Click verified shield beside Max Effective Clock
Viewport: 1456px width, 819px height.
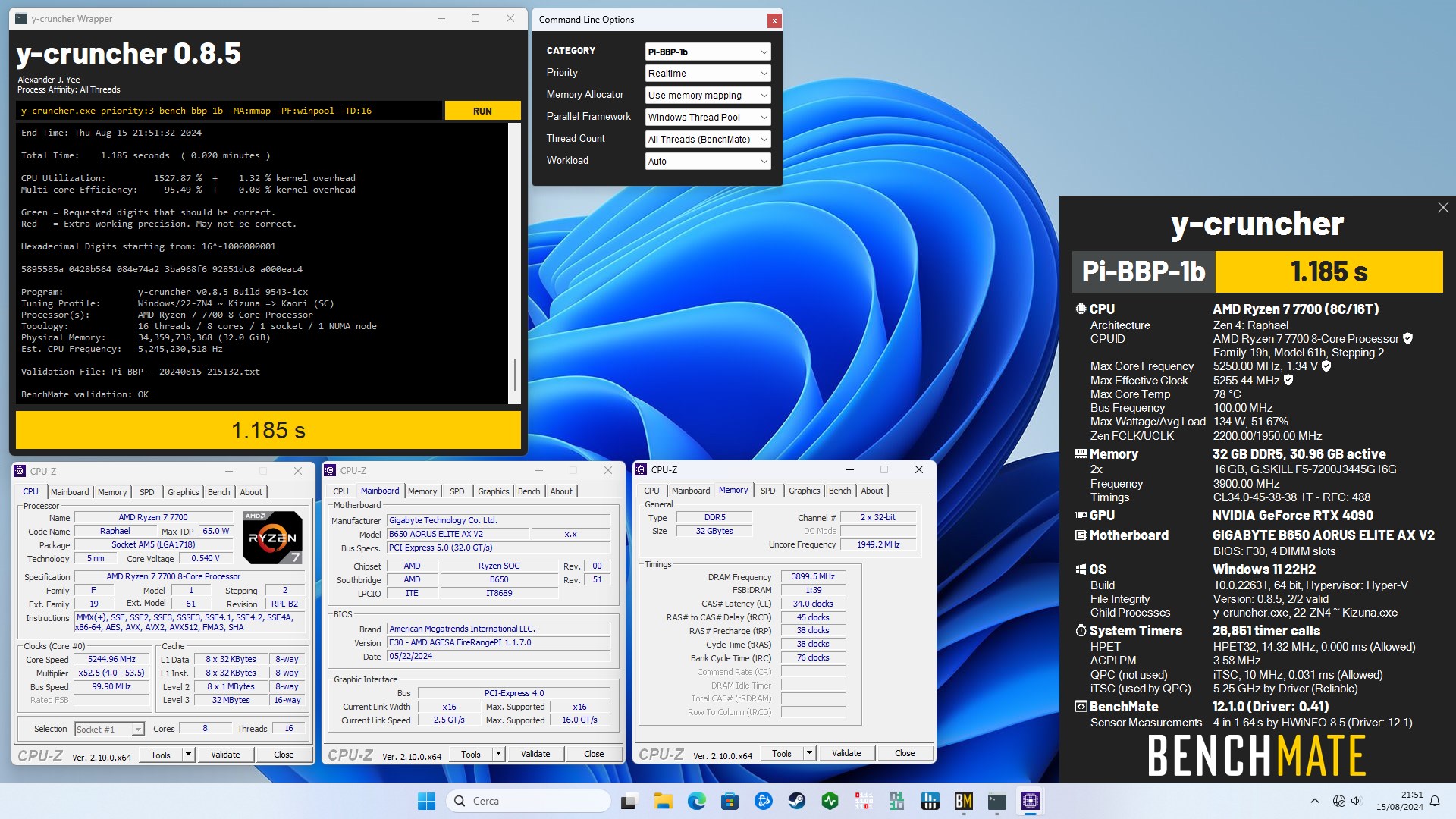point(1288,380)
